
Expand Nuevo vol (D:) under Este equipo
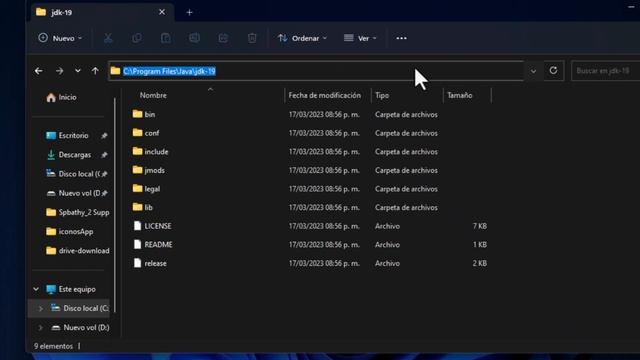(40, 327)
